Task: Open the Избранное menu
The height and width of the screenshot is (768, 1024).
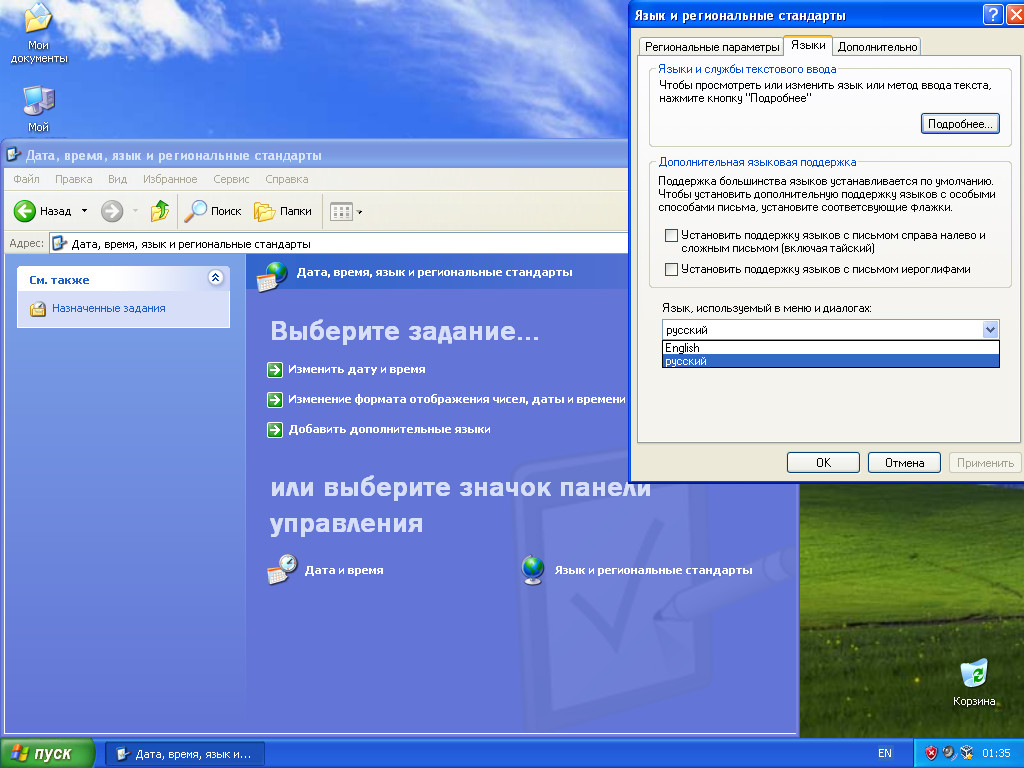Action: [170, 179]
